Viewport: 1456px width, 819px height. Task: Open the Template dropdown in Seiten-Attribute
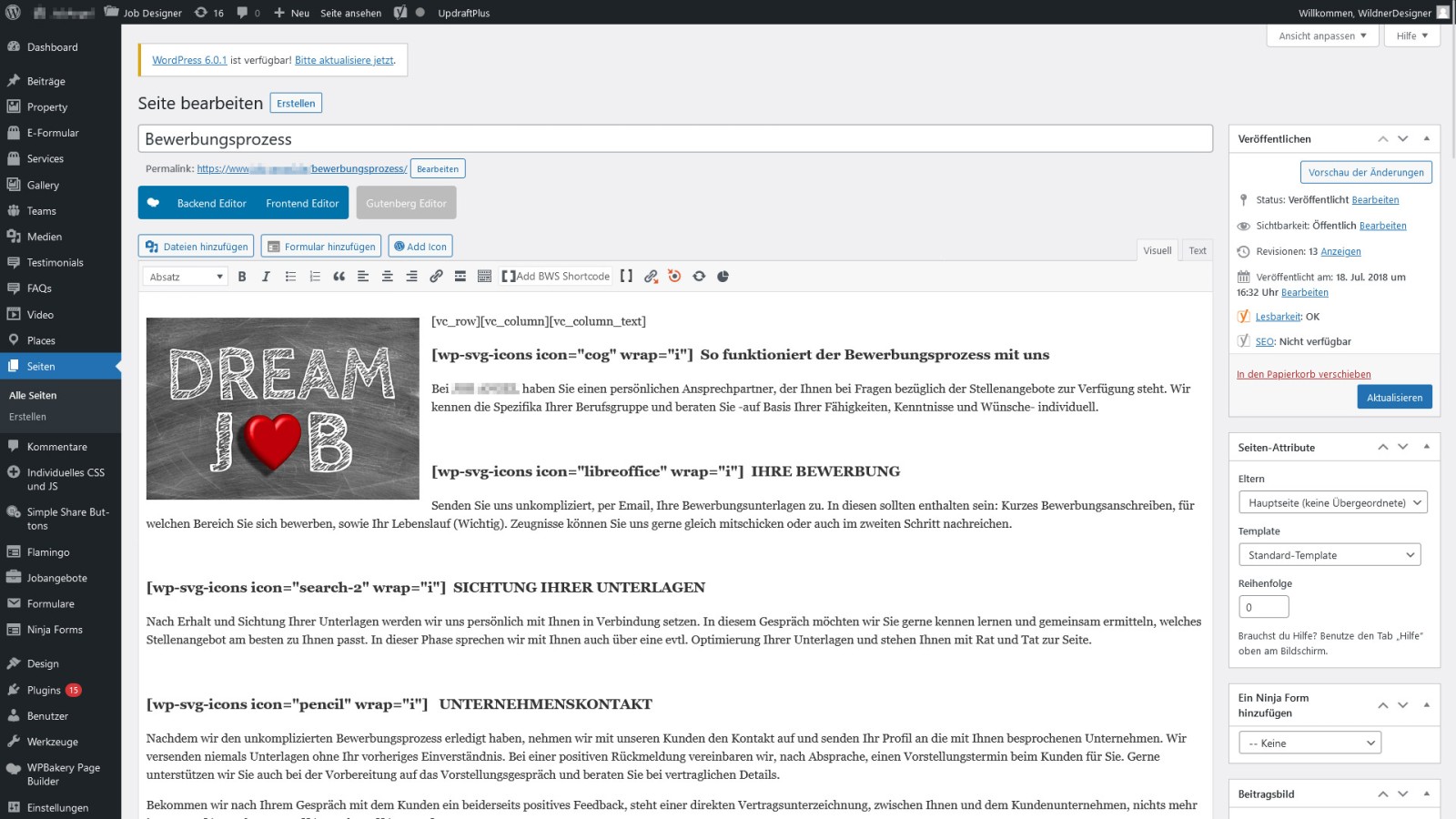point(1329,554)
